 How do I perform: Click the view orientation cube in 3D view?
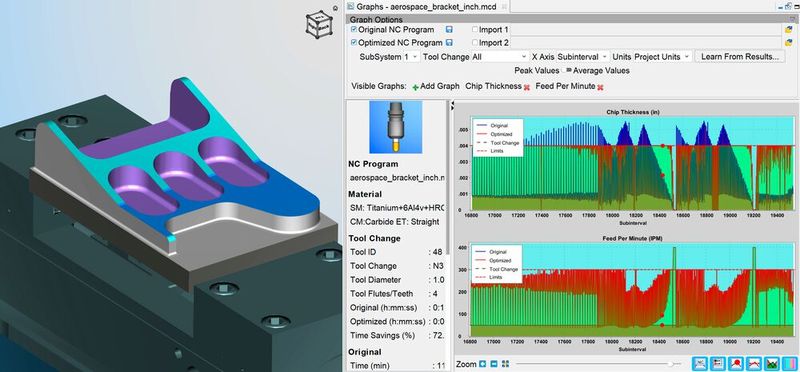(x=320, y=24)
